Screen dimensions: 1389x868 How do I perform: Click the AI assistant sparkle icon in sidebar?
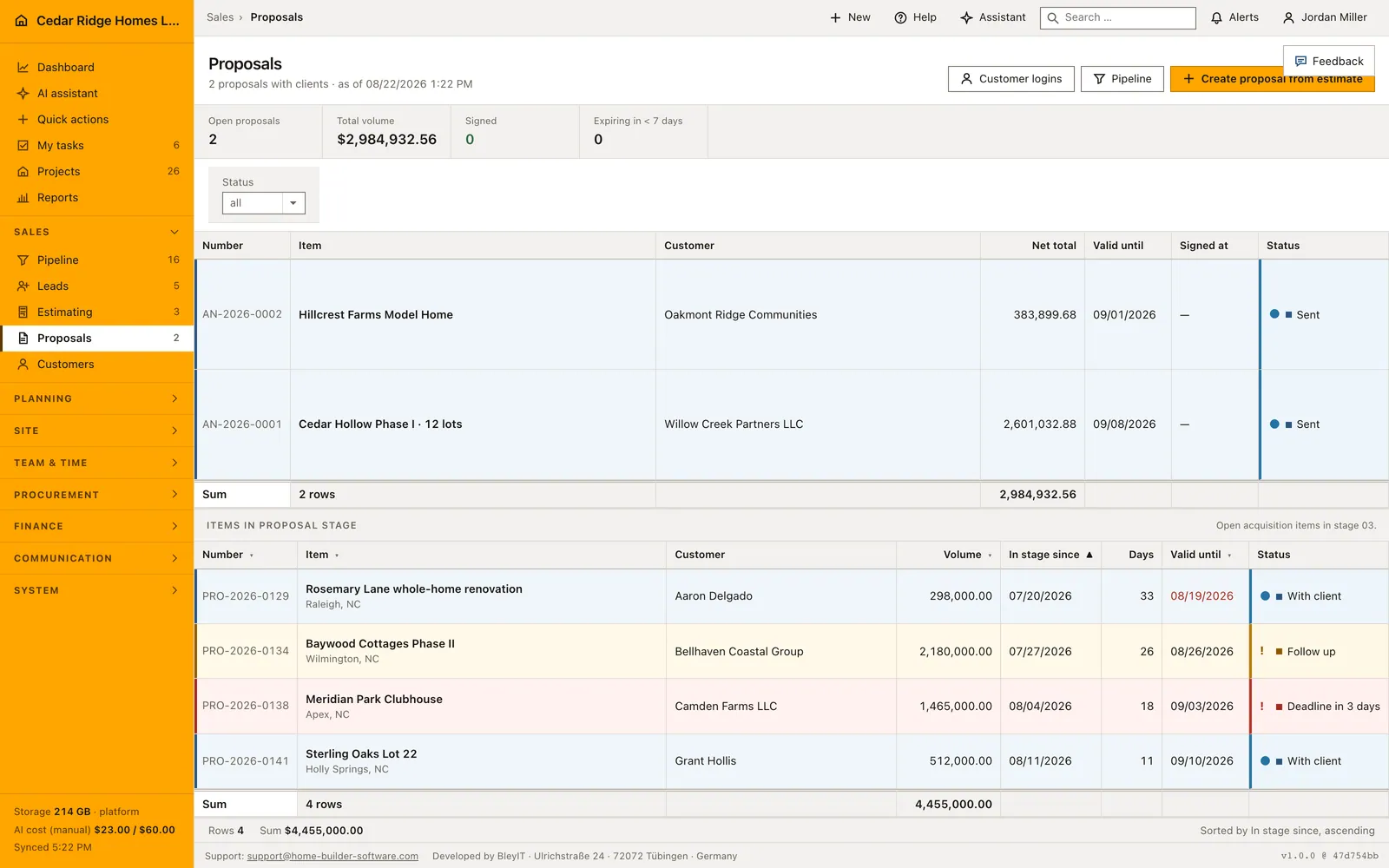tap(23, 94)
